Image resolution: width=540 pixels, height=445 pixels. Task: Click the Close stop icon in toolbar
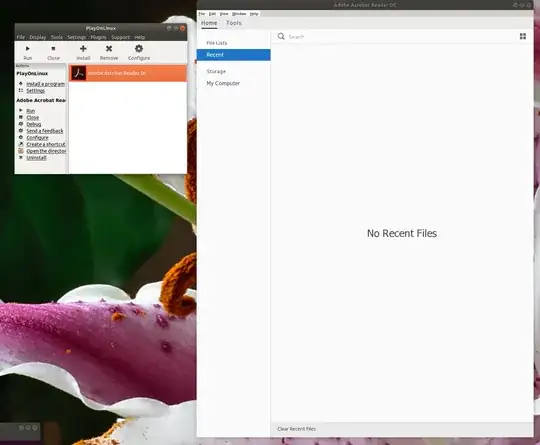[x=53, y=49]
